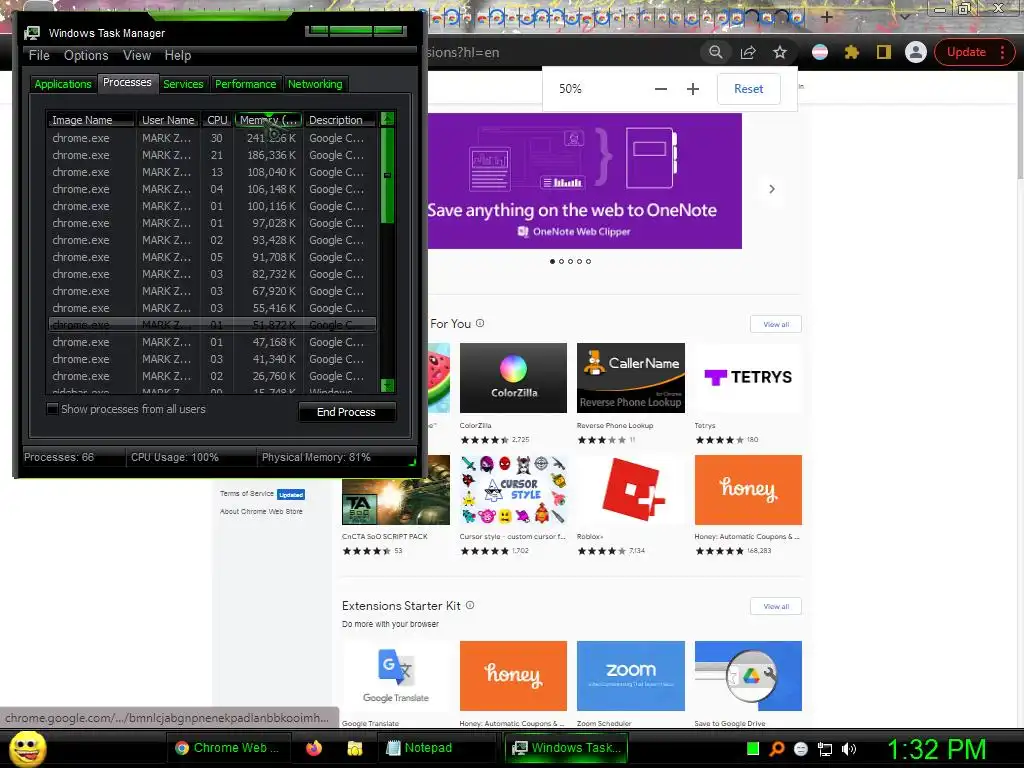Open the Cursor Style extension tile
The height and width of the screenshot is (768, 1024).
coord(513,490)
